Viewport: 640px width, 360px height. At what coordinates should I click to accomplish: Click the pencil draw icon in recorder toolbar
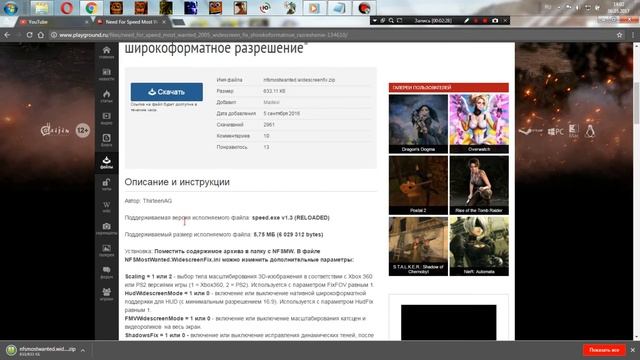467,20
